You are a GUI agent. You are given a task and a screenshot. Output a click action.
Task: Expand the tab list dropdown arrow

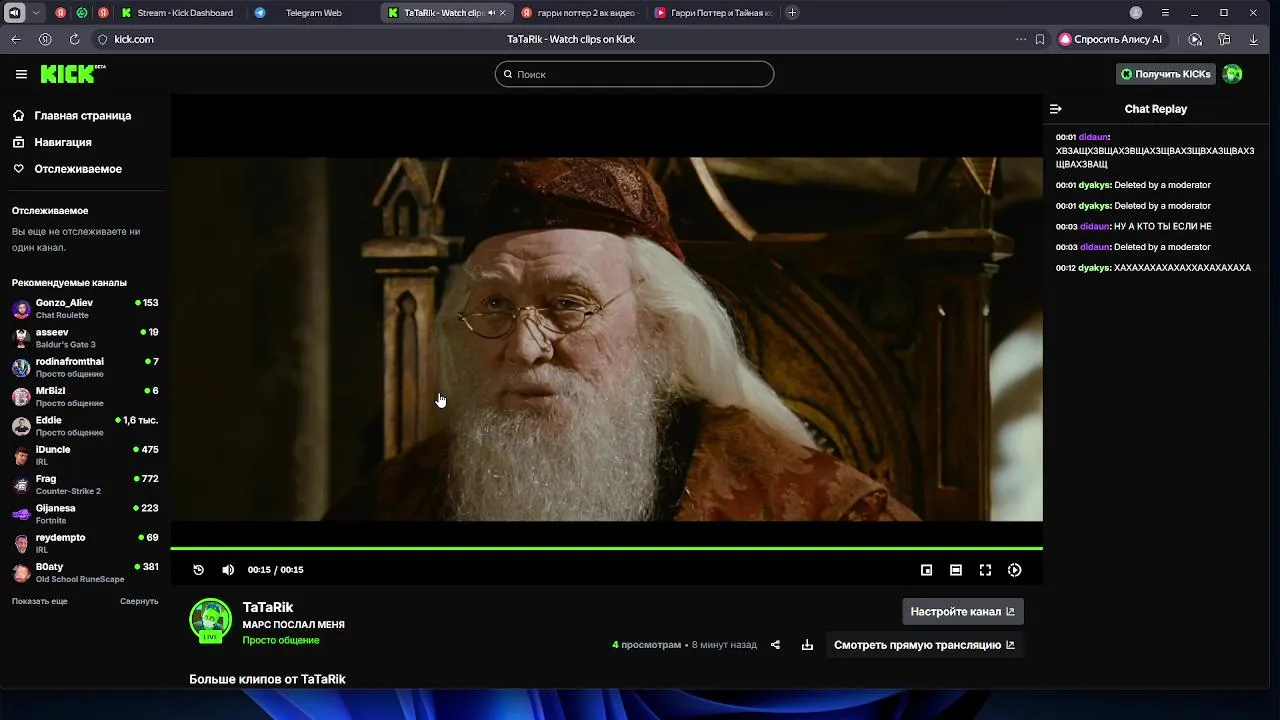tap(37, 13)
